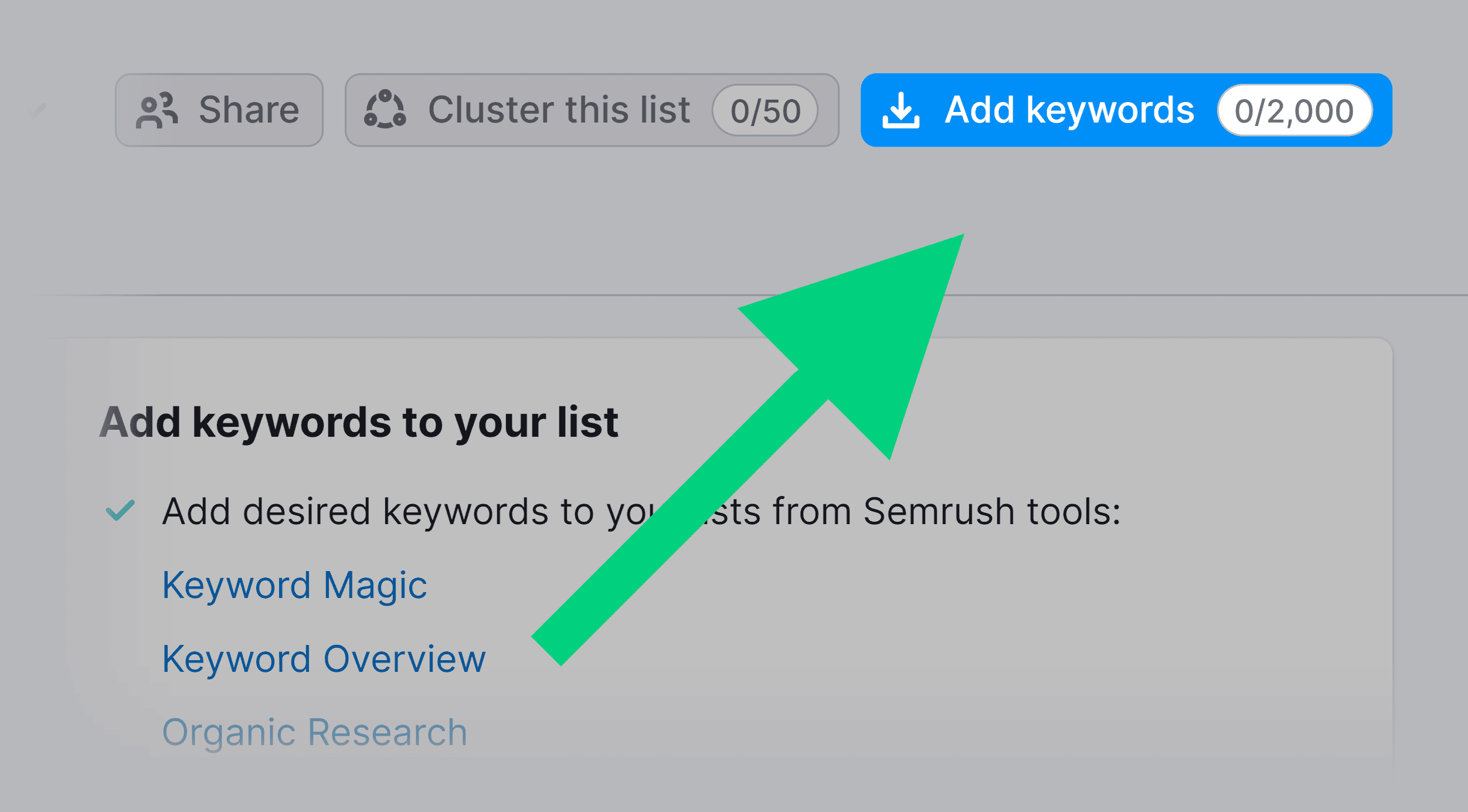Click the 0/50 cluster counter badge

[x=763, y=110]
